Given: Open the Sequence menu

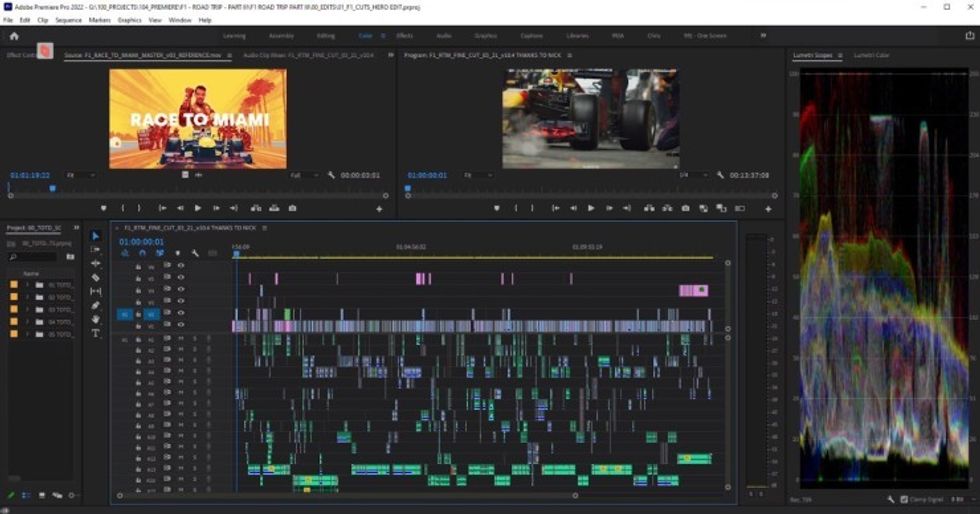Looking at the screenshot, I should coord(68,20).
